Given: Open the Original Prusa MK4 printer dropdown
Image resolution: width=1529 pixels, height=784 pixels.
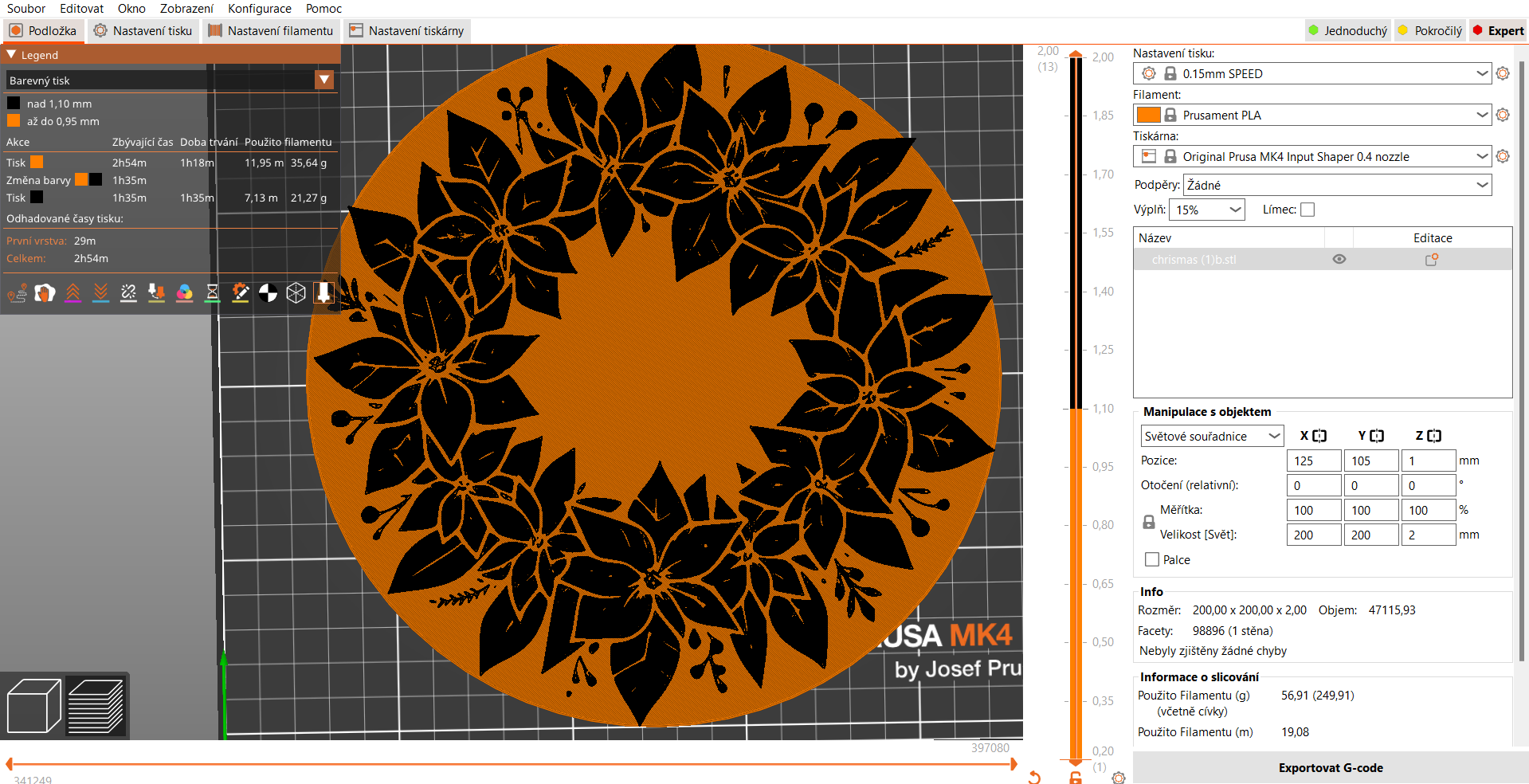Looking at the screenshot, I should tap(1311, 156).
